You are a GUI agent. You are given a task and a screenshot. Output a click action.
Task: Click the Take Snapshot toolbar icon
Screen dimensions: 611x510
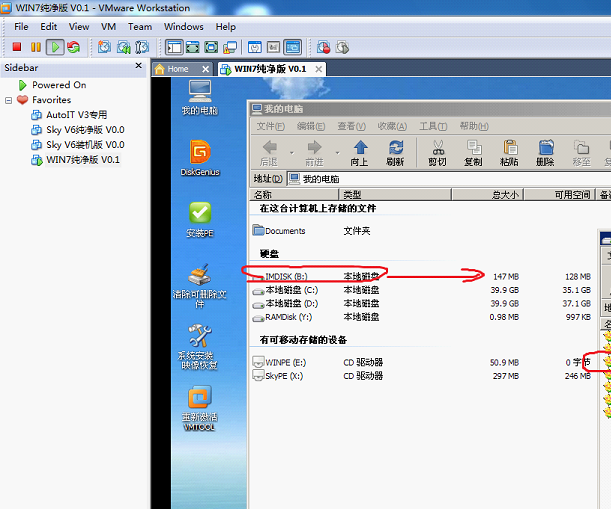click(x=104, y=47)
